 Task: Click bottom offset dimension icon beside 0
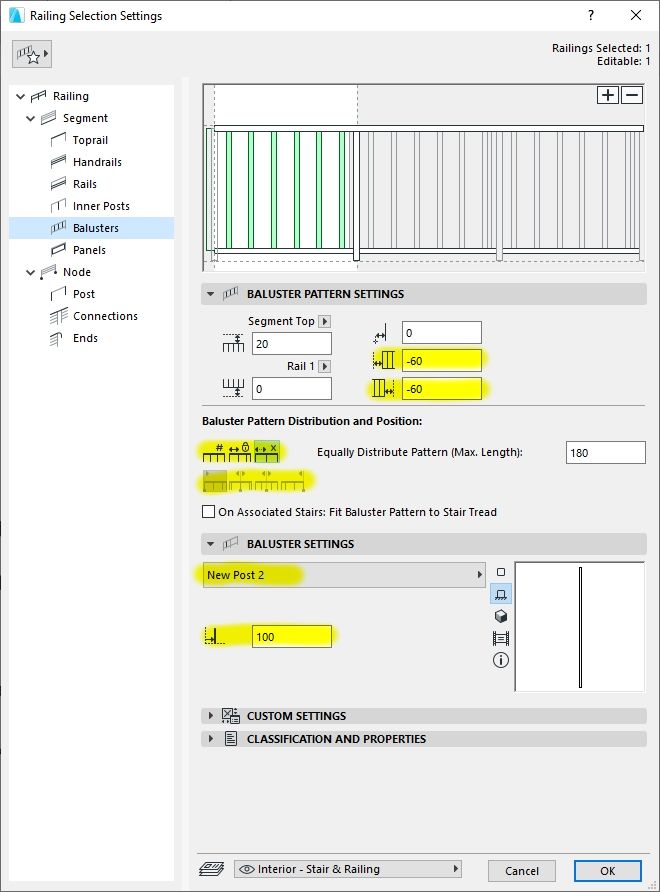click(x=233, y=388)
